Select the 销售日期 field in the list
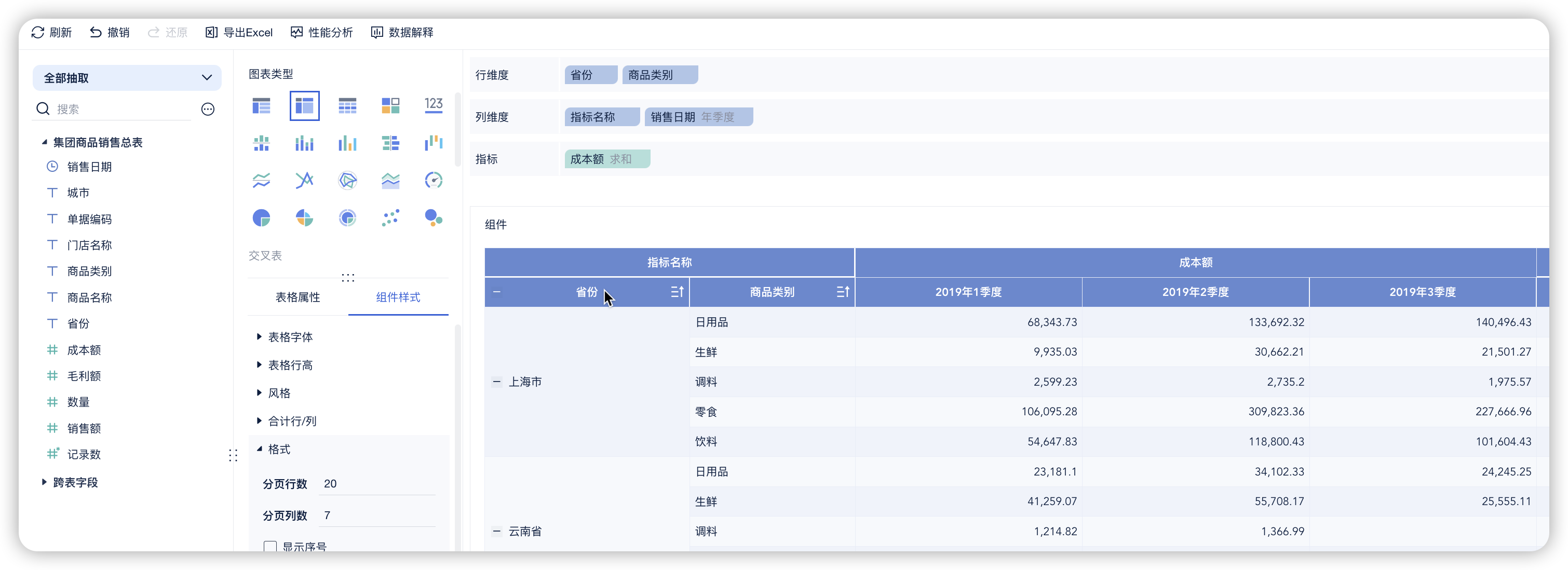Image resolution: width=1568 pixels, height=570 pixels. tap(89, 167)
